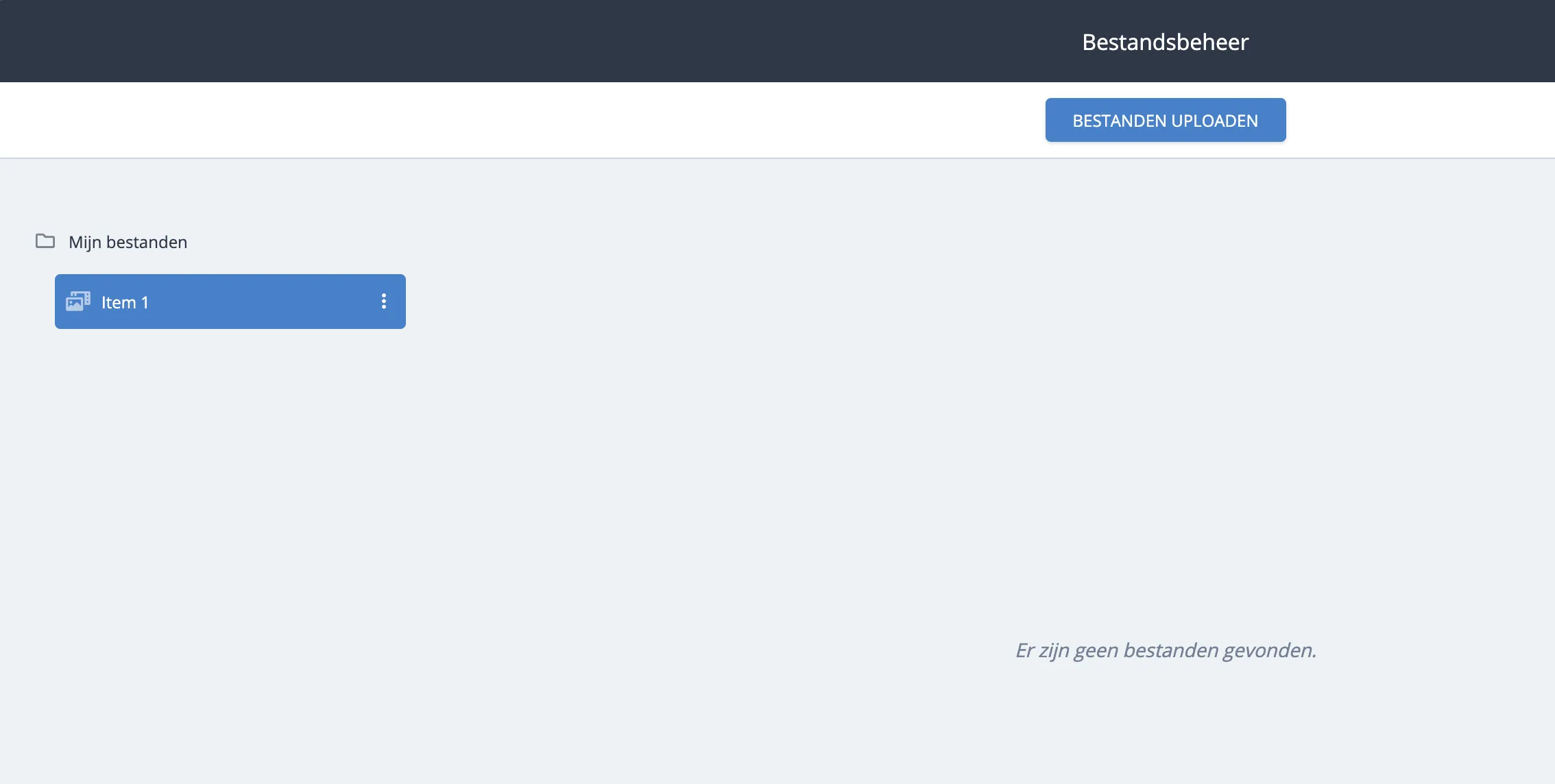Click the word 'bestanden' in the Mijn bestanden label
The image size is (1555, 784).
146,242
